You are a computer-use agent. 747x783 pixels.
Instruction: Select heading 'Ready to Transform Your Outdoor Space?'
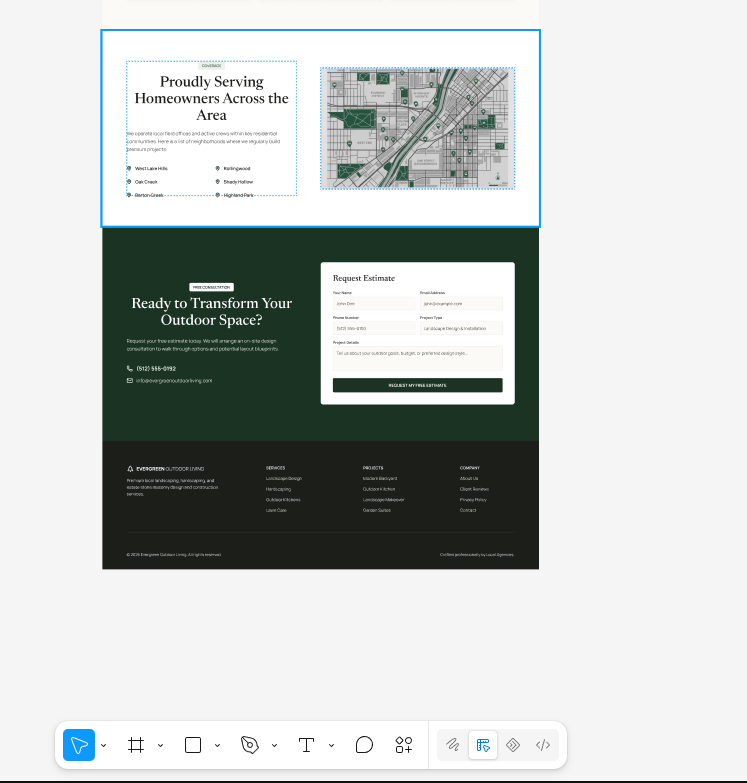click(211, 311)
